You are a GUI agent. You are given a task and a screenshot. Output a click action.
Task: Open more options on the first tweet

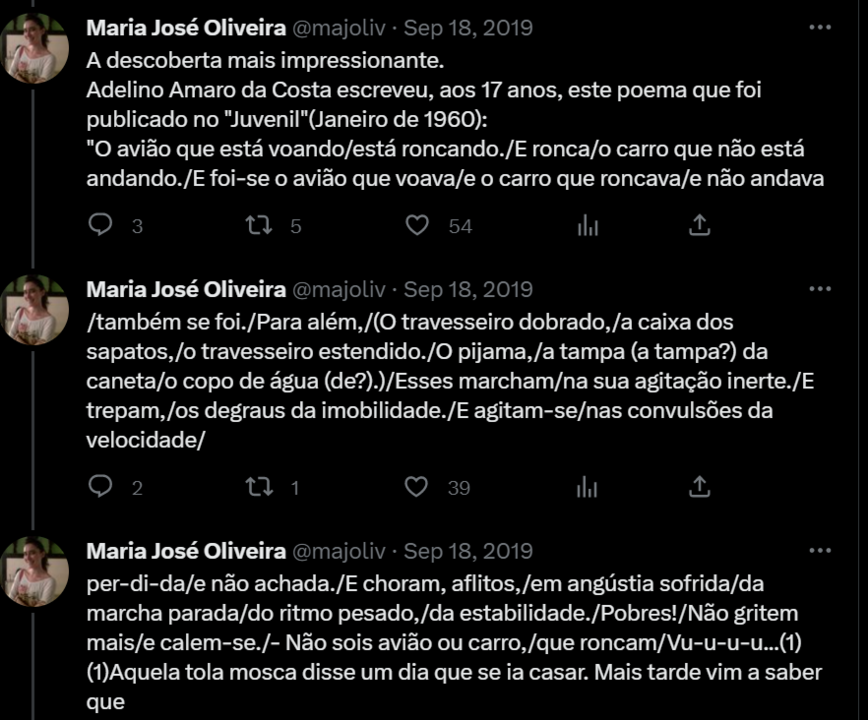point(819,27)
